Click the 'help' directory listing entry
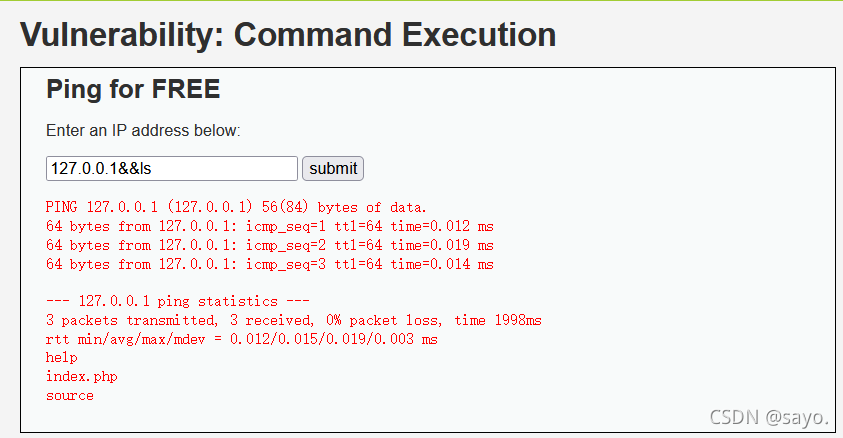843x438 pixels. (62, 358)
